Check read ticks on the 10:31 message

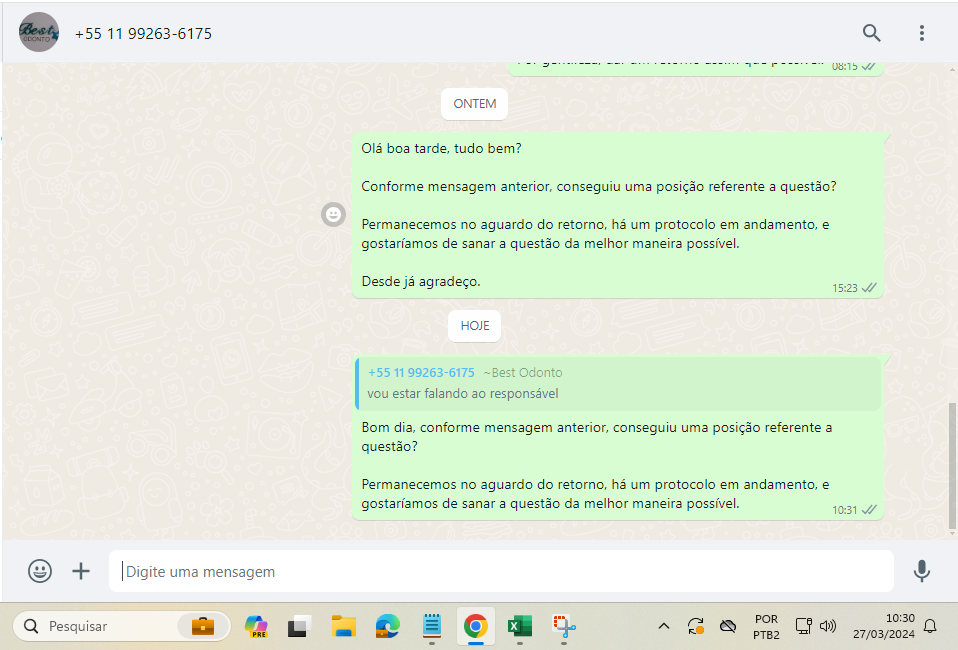(869, 509)
